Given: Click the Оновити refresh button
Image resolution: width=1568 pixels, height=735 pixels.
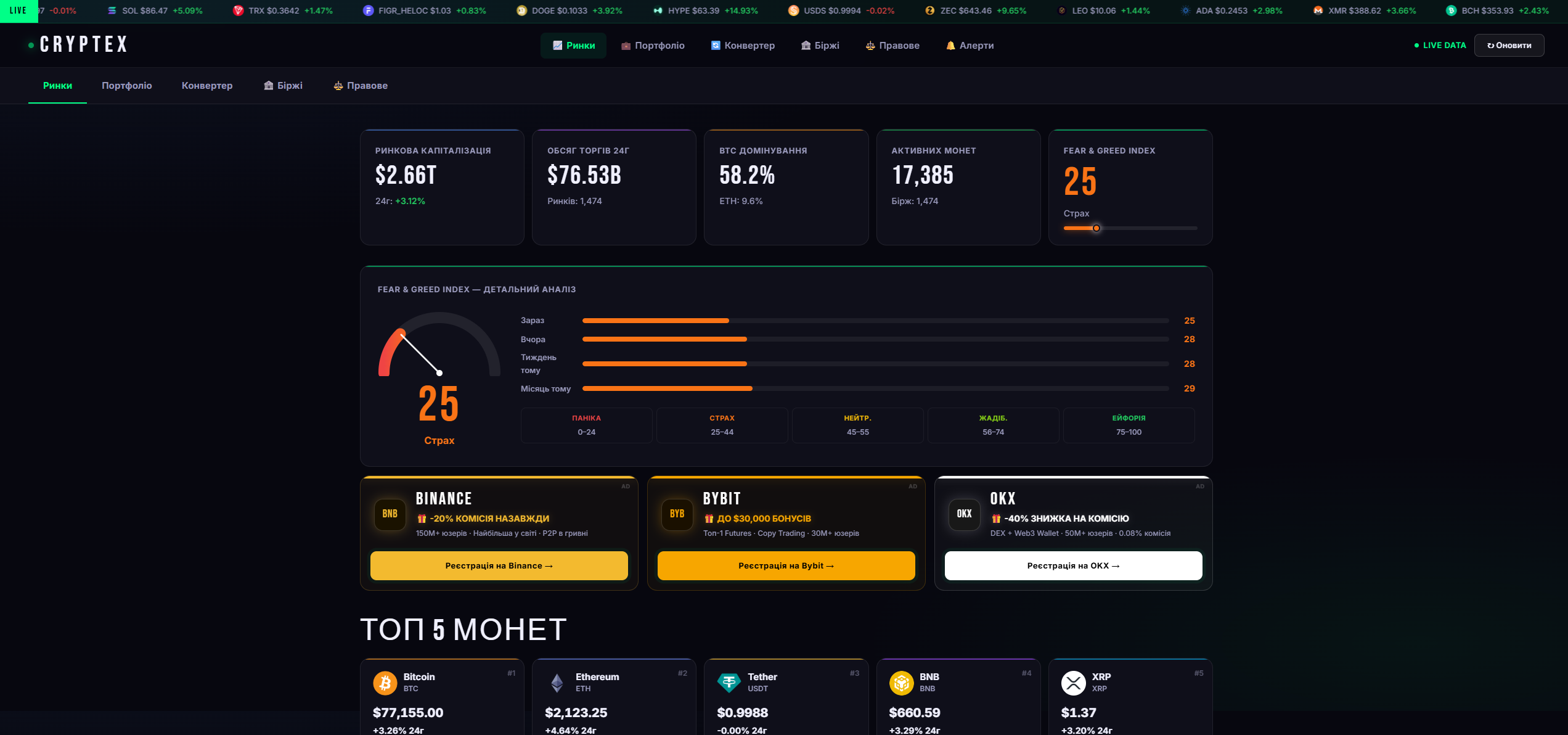Looking at the screenshot, I should (1509, 46).
